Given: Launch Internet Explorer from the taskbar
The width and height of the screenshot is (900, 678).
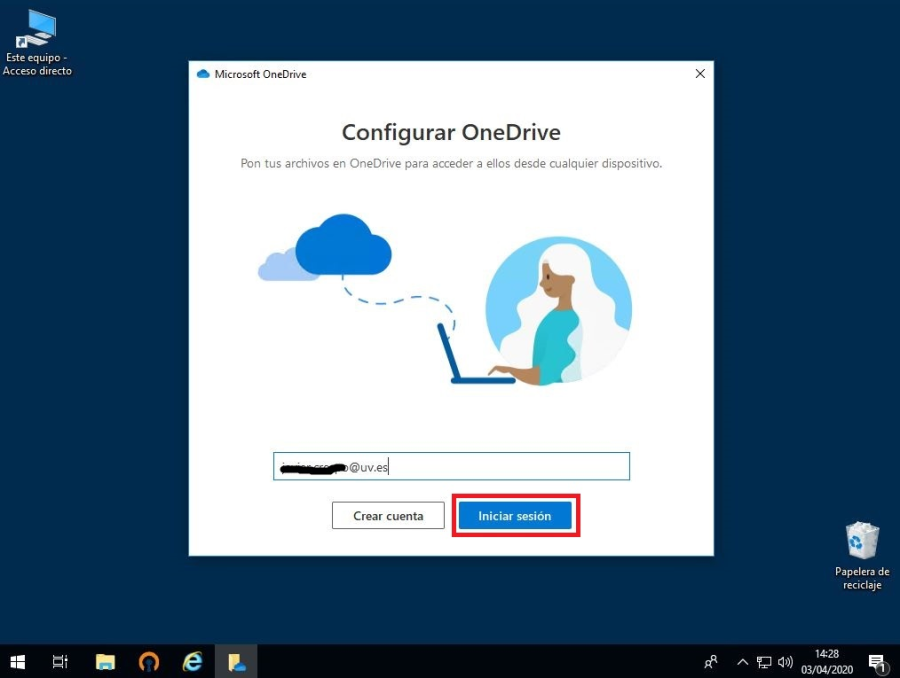Looking at the screenshot, I should [192, 662].
